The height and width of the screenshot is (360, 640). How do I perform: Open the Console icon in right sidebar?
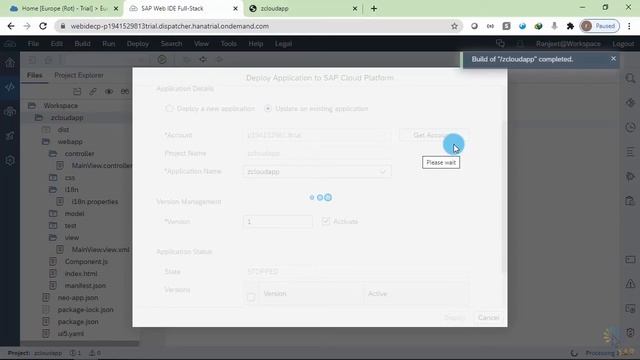click(630, 260)
